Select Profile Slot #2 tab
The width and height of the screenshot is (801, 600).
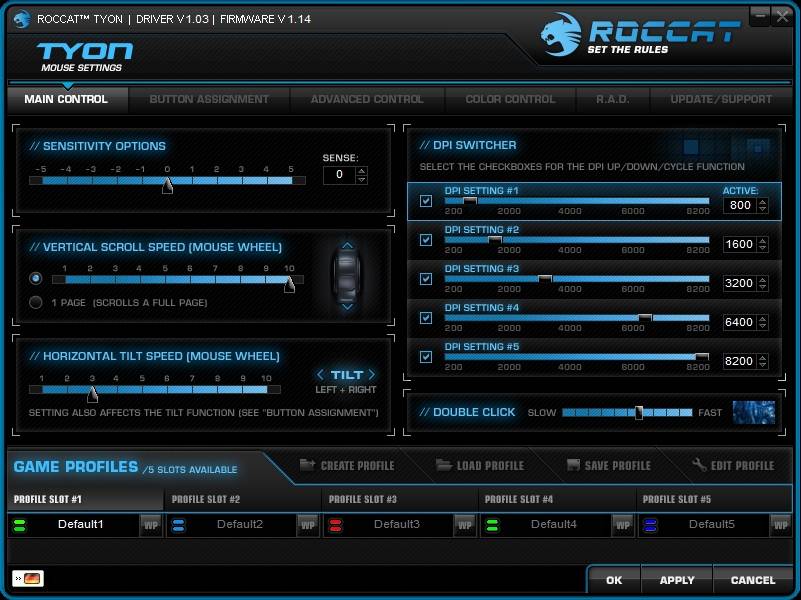(x=243, y=499)
